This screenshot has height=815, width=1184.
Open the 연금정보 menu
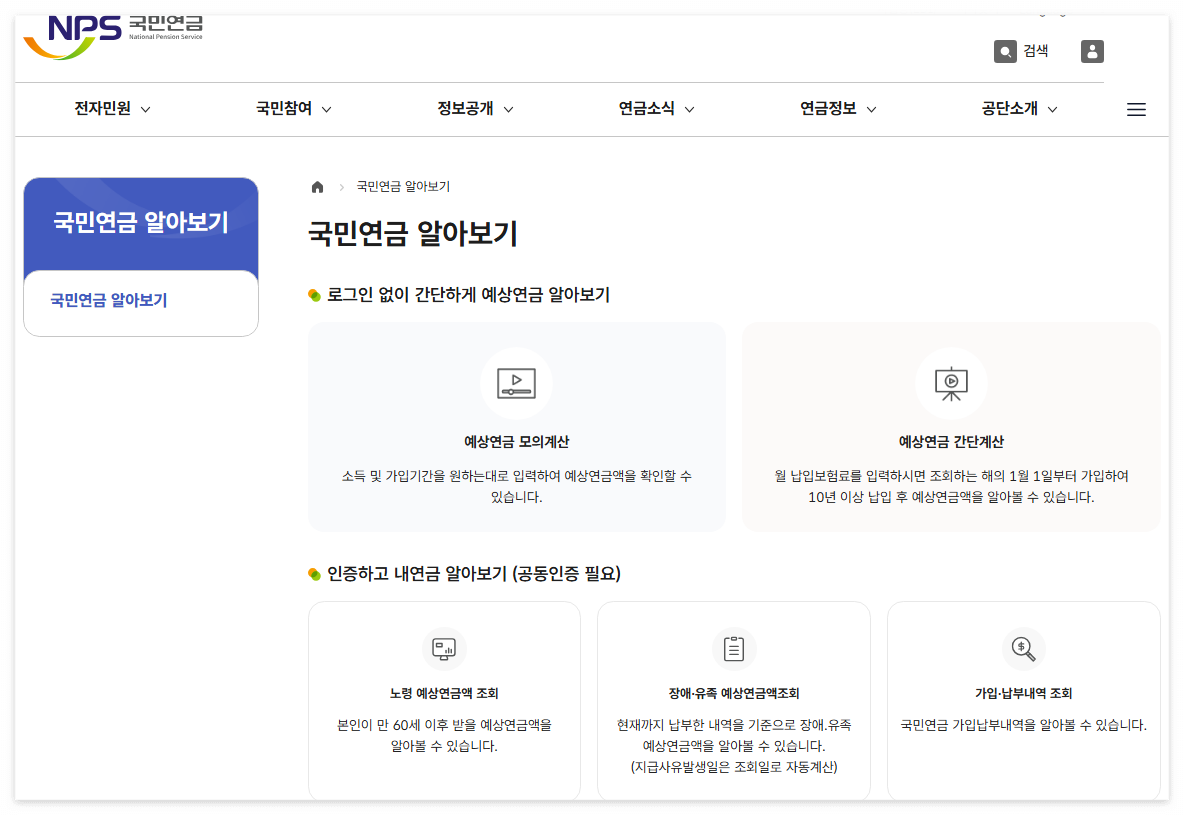click(828, 109)
